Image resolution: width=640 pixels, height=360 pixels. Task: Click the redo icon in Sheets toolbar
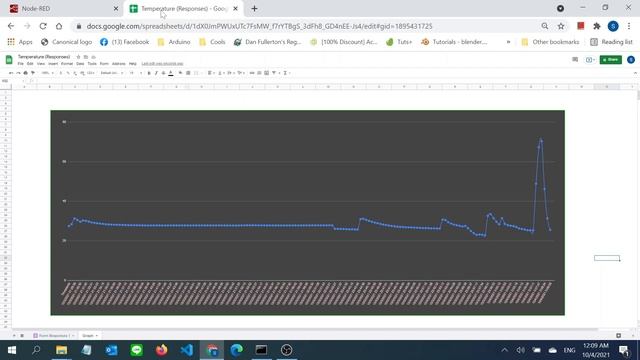18,73
